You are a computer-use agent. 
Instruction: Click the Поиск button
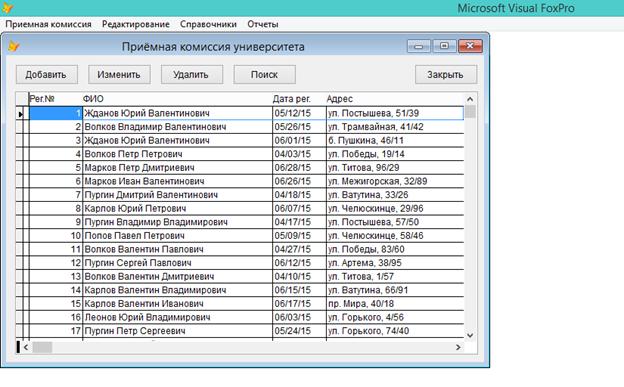pyautogui.click(x=264, y=74)
